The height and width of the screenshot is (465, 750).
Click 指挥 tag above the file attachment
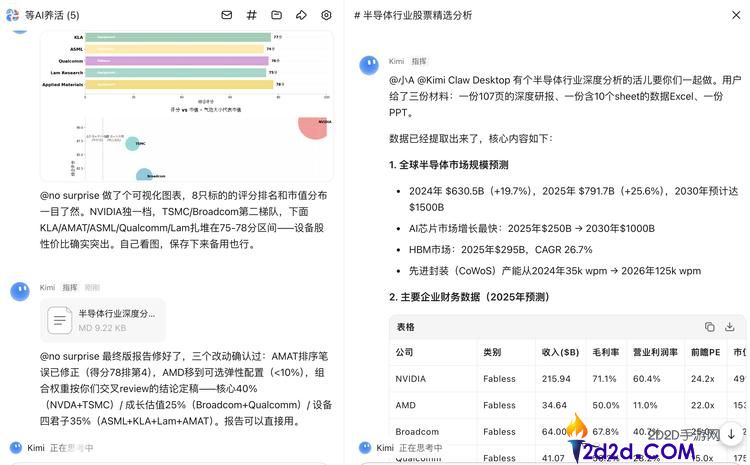coord(70,288)
